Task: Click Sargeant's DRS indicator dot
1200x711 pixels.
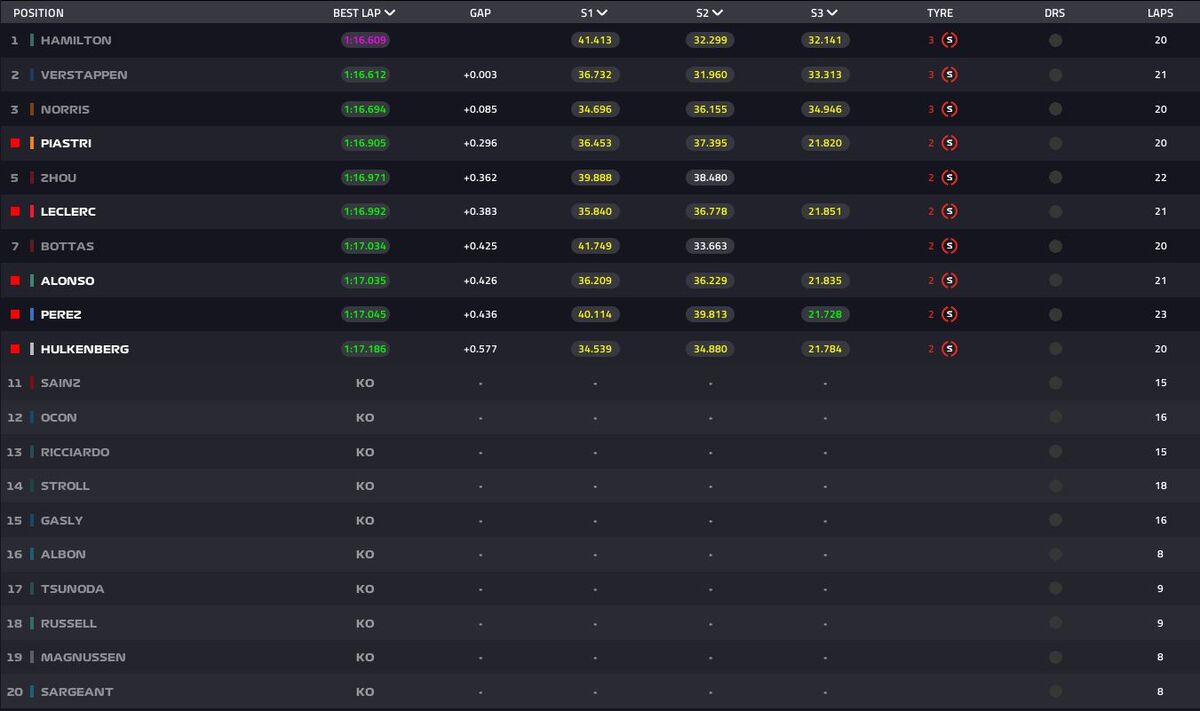Action: [1055, 691]
